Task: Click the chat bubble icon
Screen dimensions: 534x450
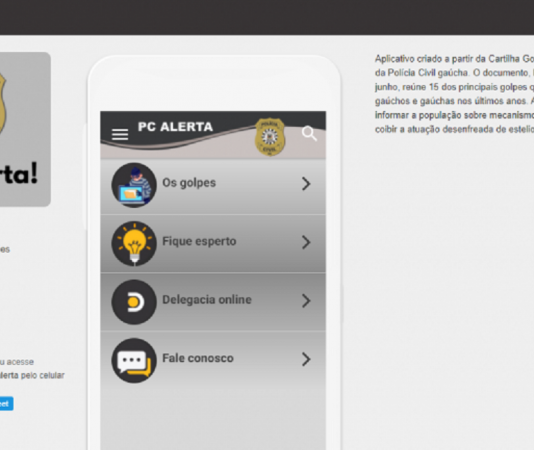Action: click(x=134, y=360)
